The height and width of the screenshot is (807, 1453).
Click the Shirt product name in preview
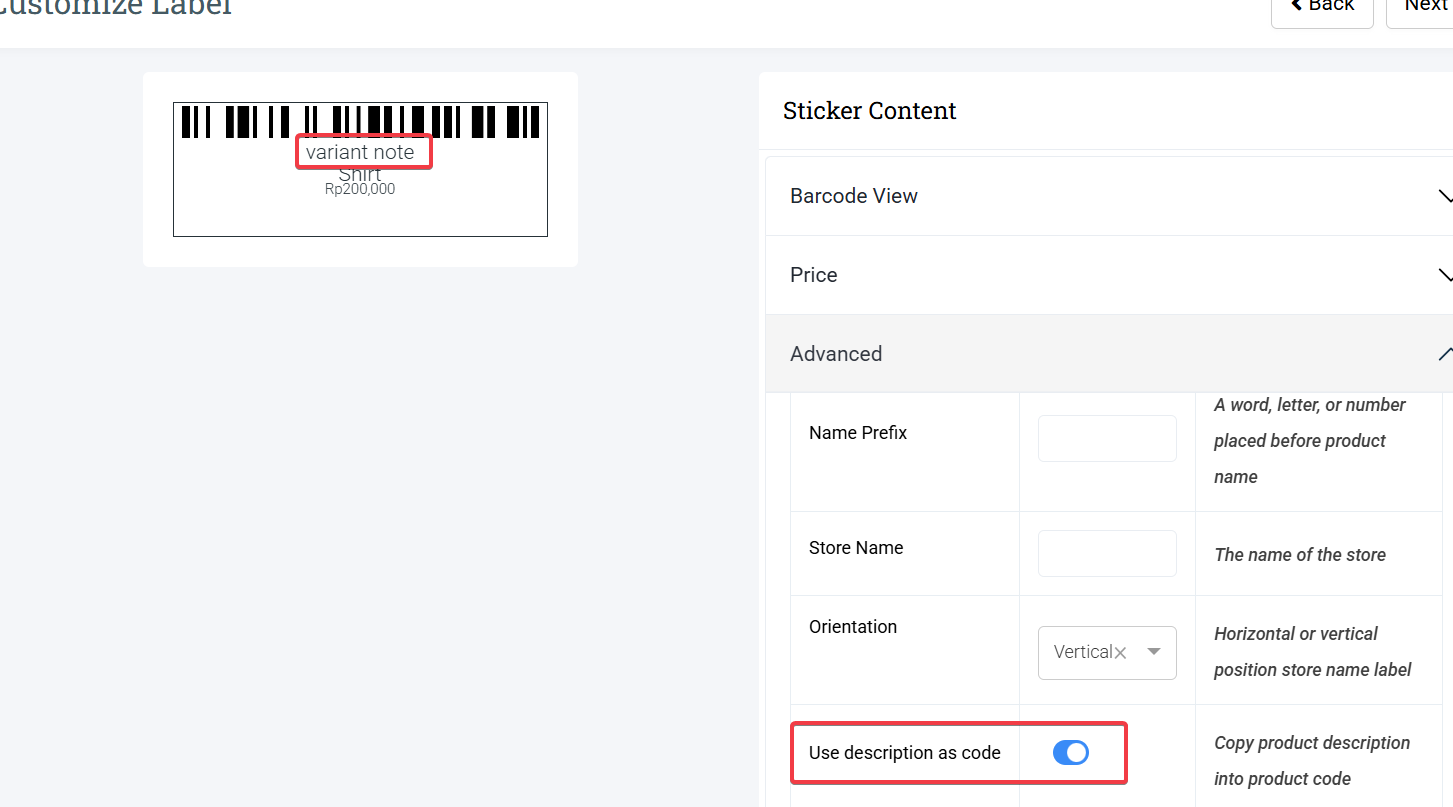(x=360, y=174)
